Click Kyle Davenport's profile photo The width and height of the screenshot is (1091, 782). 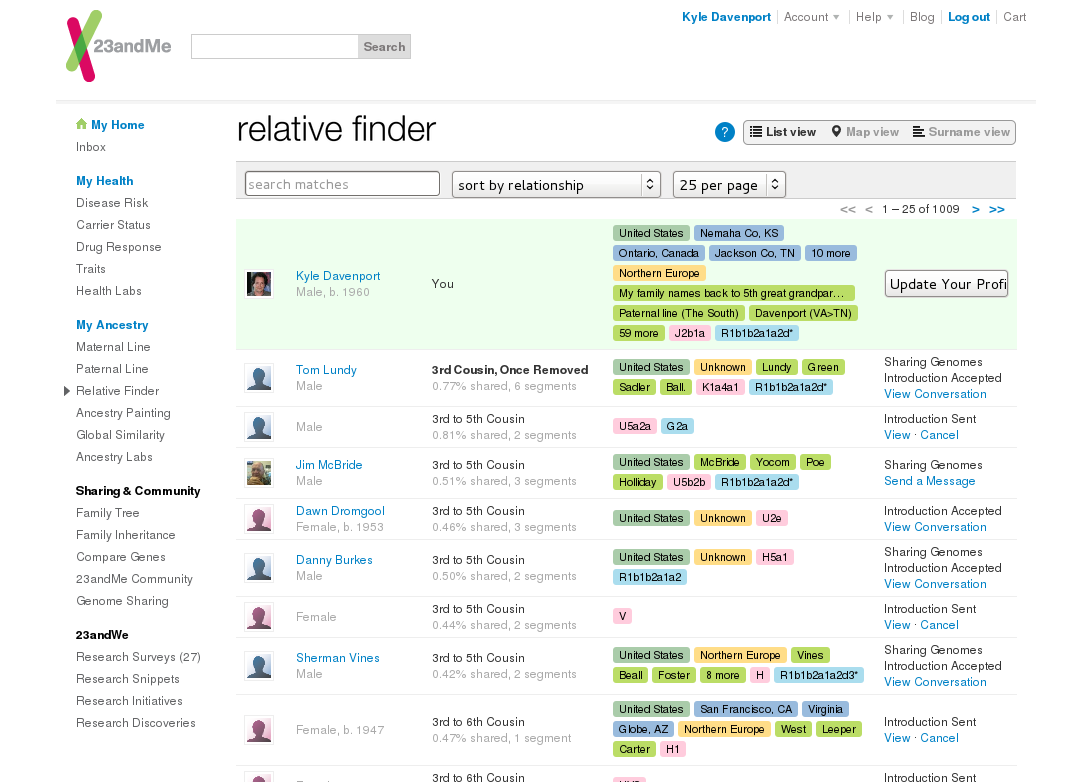pos(259,284)
